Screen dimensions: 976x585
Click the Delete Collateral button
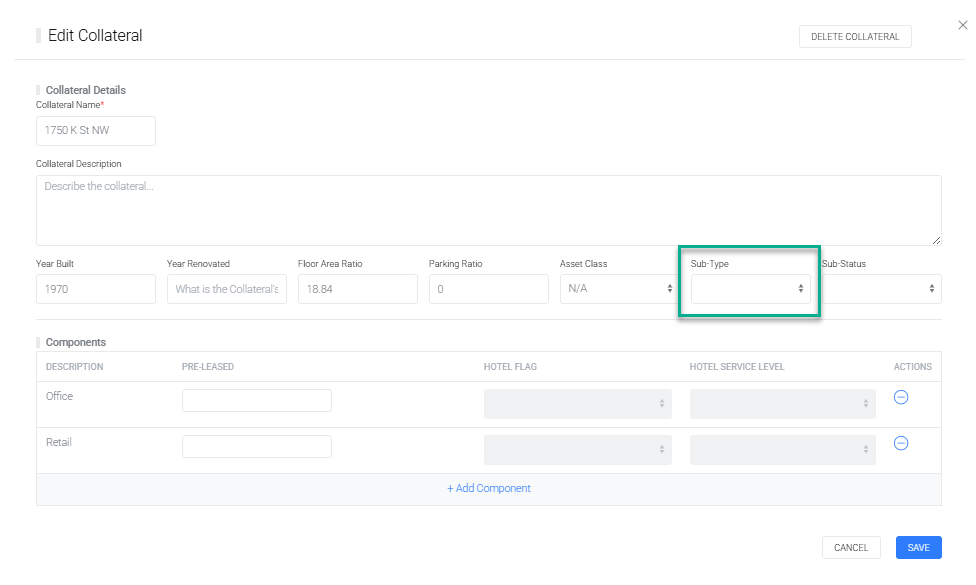[x=854, y=37]
